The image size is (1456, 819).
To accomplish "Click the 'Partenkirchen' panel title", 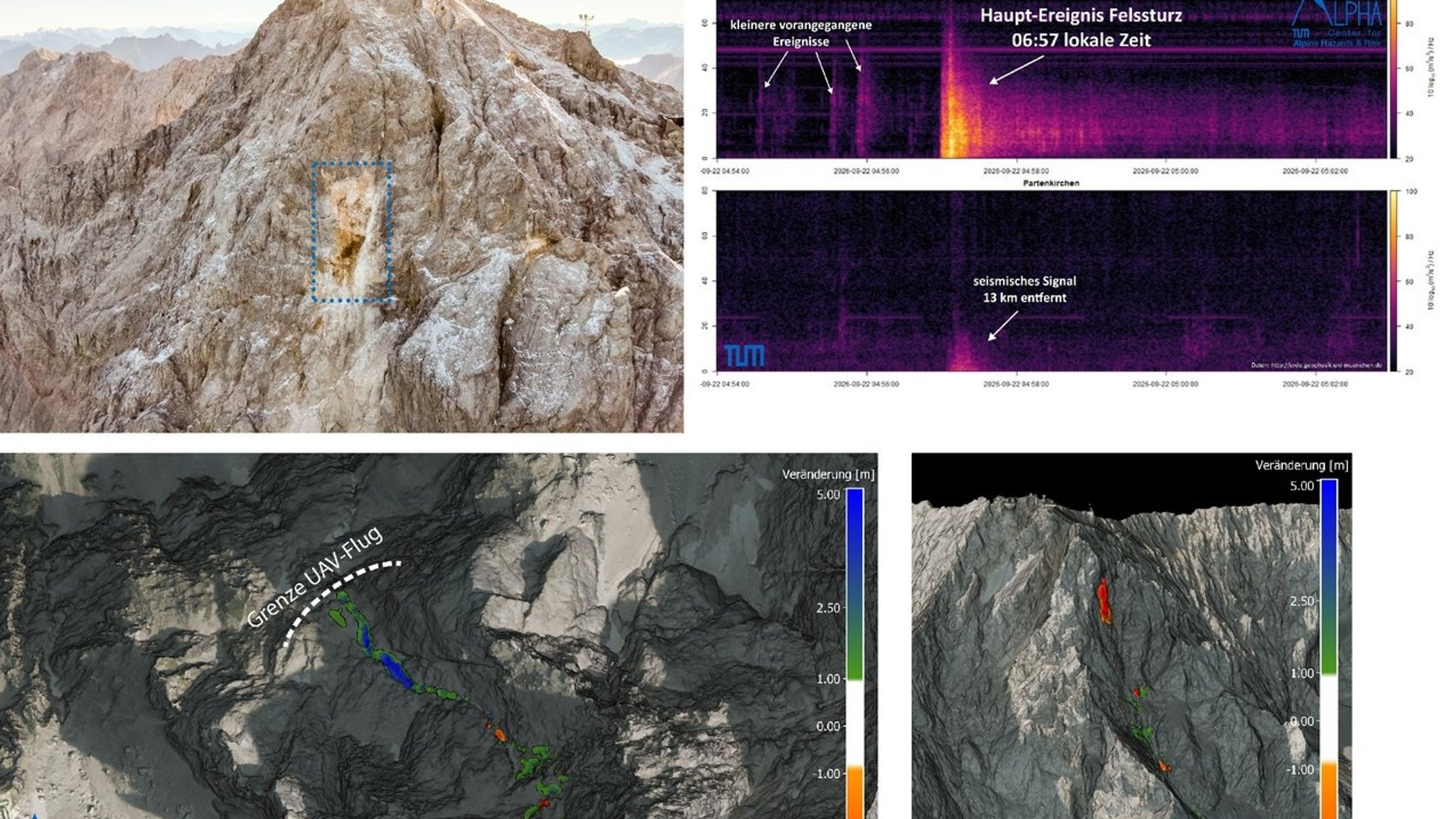I will [1051, 183].
